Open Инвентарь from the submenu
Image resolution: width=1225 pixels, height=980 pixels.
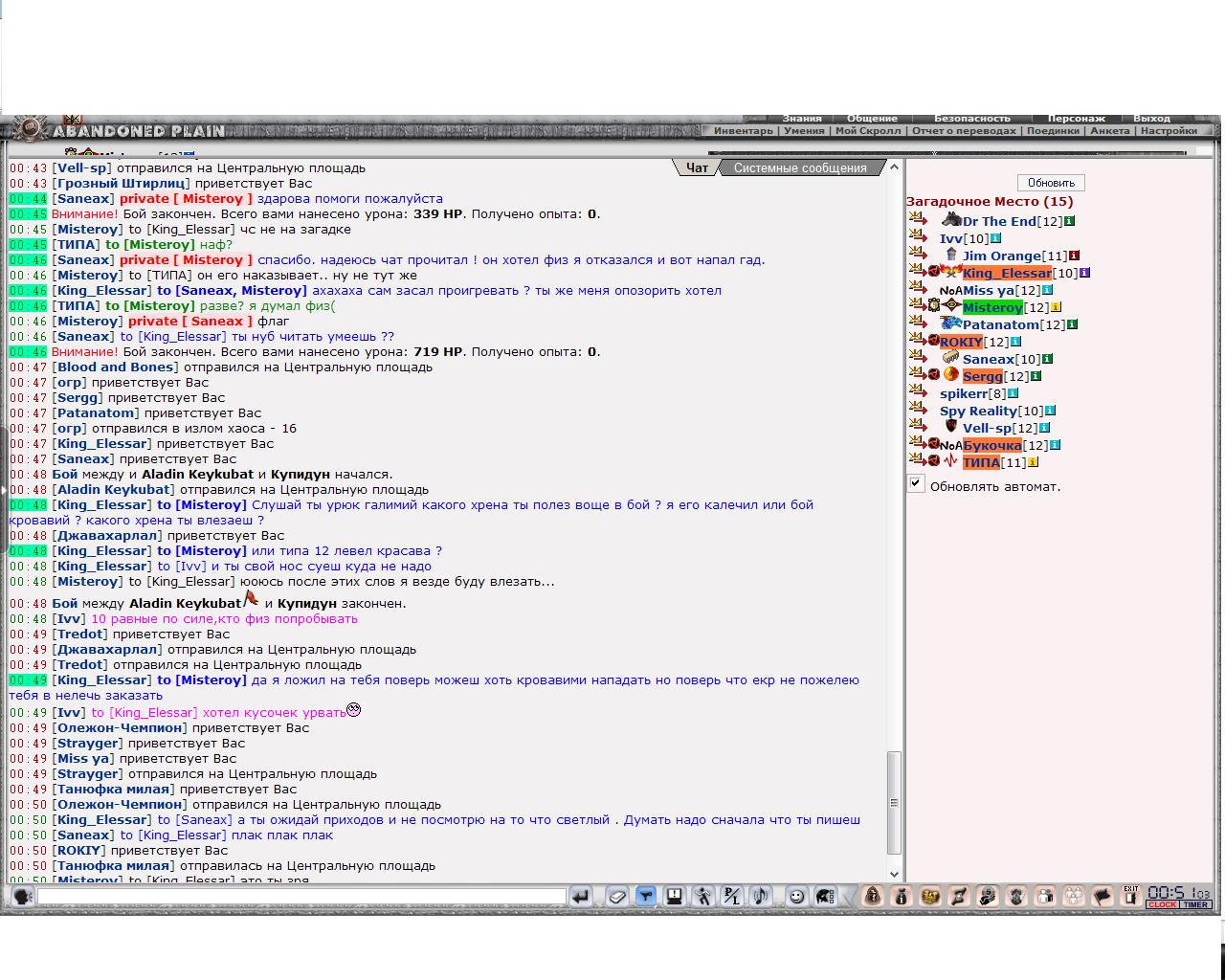click(x=744, y=131)
